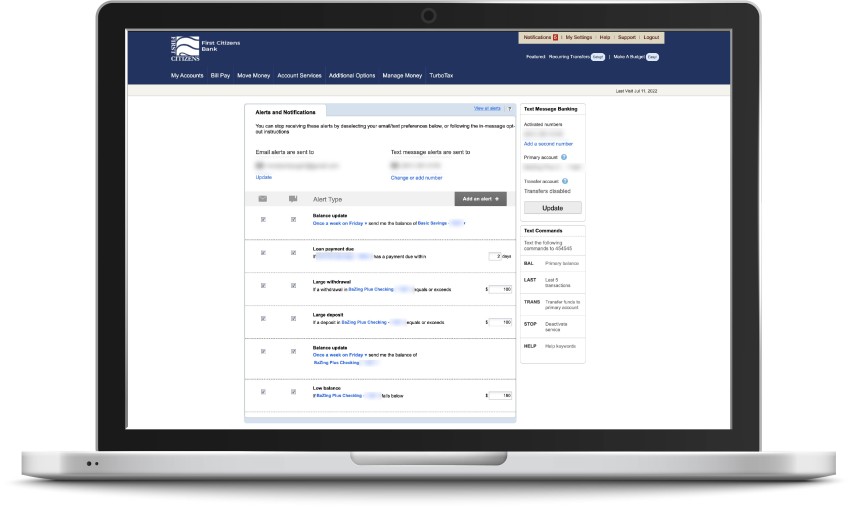Open the Manage Money menu
This screenshot has width=850, height=508.
[x=402, y=75]
